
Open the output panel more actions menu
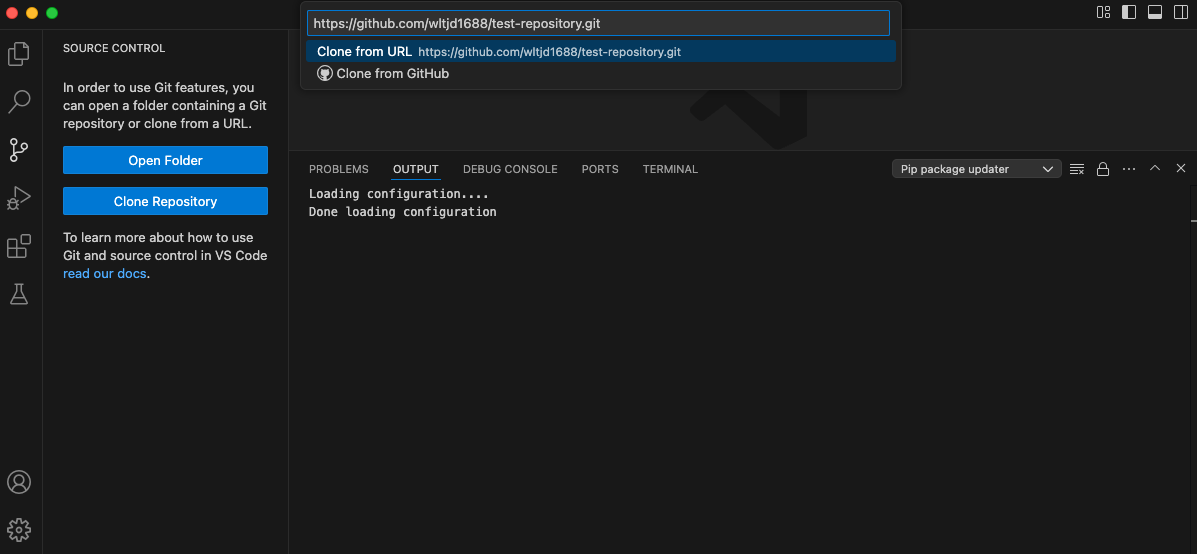coord(1129,169)
